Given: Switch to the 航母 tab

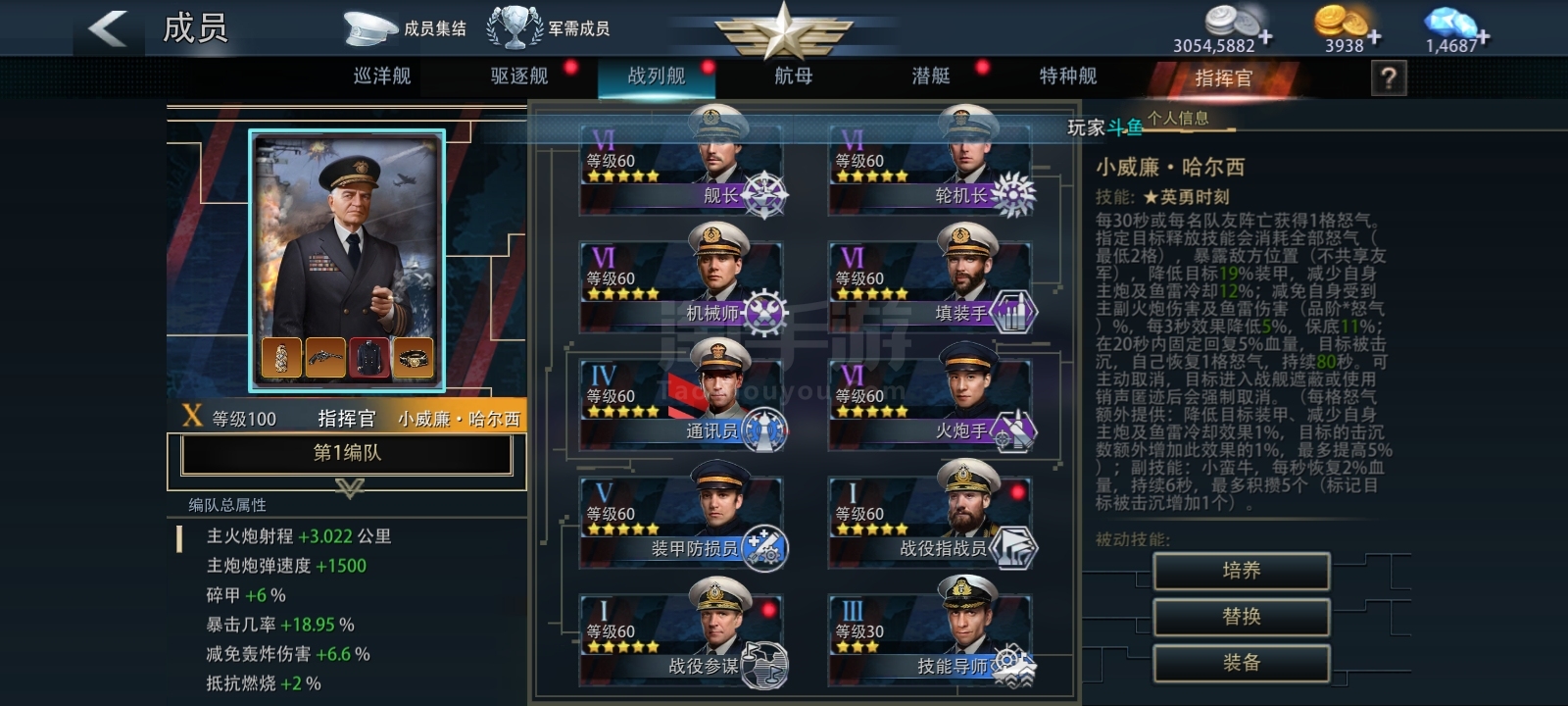Looking at the screenshot, I should point(793,76).
